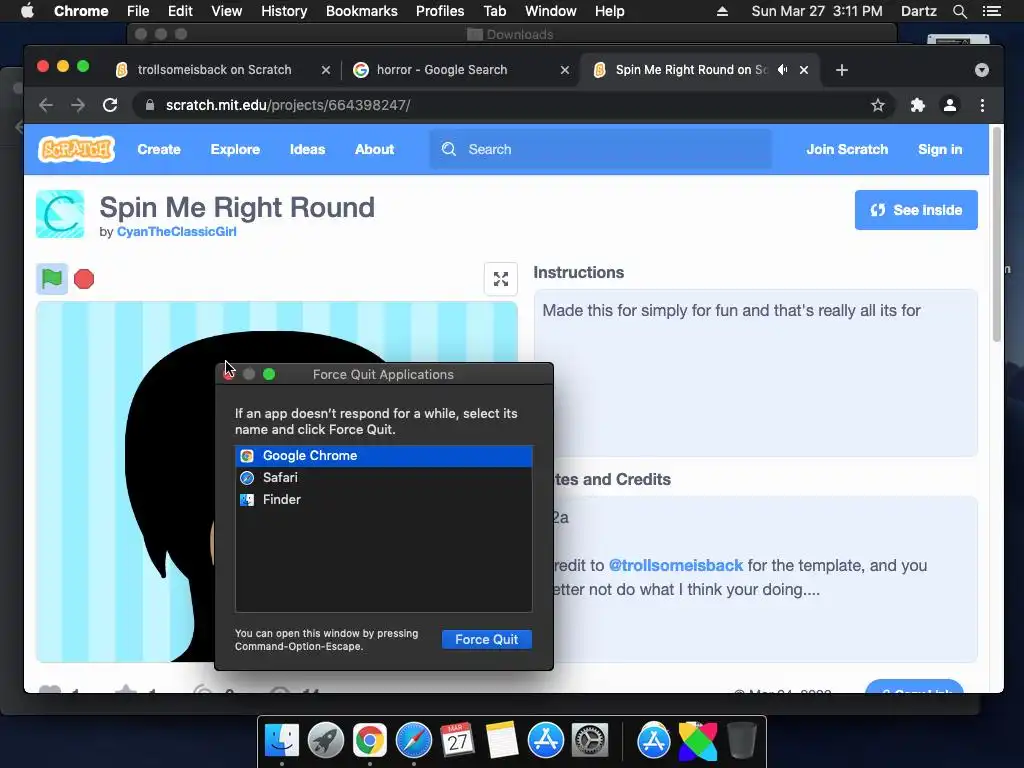Open @trollsomeisback credit link
The image size is (1024, 768).
[675, 566]
